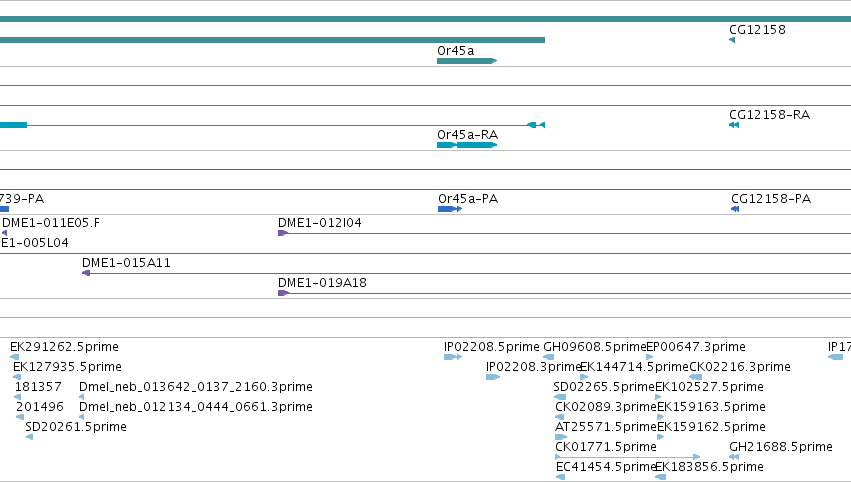The image size is (851, 482).
Task: Click the EC41454.5prime EST label
Action: tap(606, 467)
